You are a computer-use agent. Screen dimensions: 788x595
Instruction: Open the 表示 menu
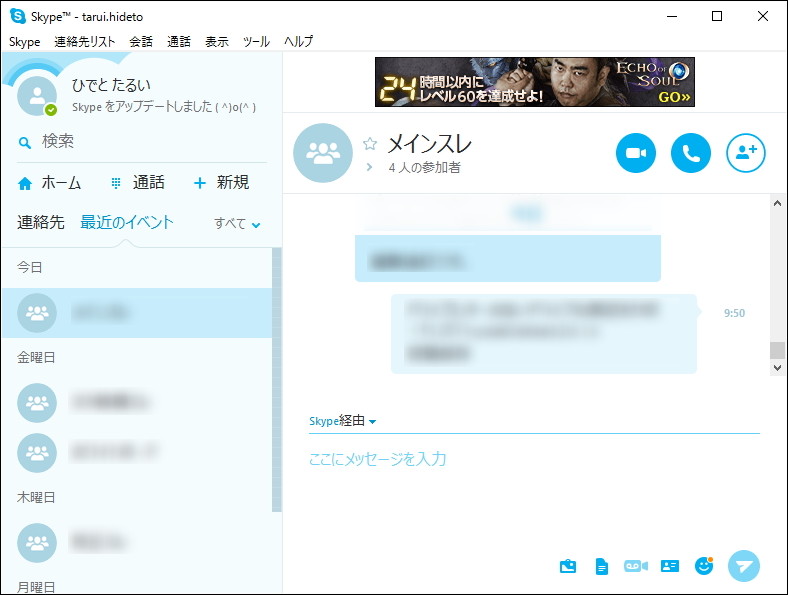pyautogui.click(x=217, y=41)
